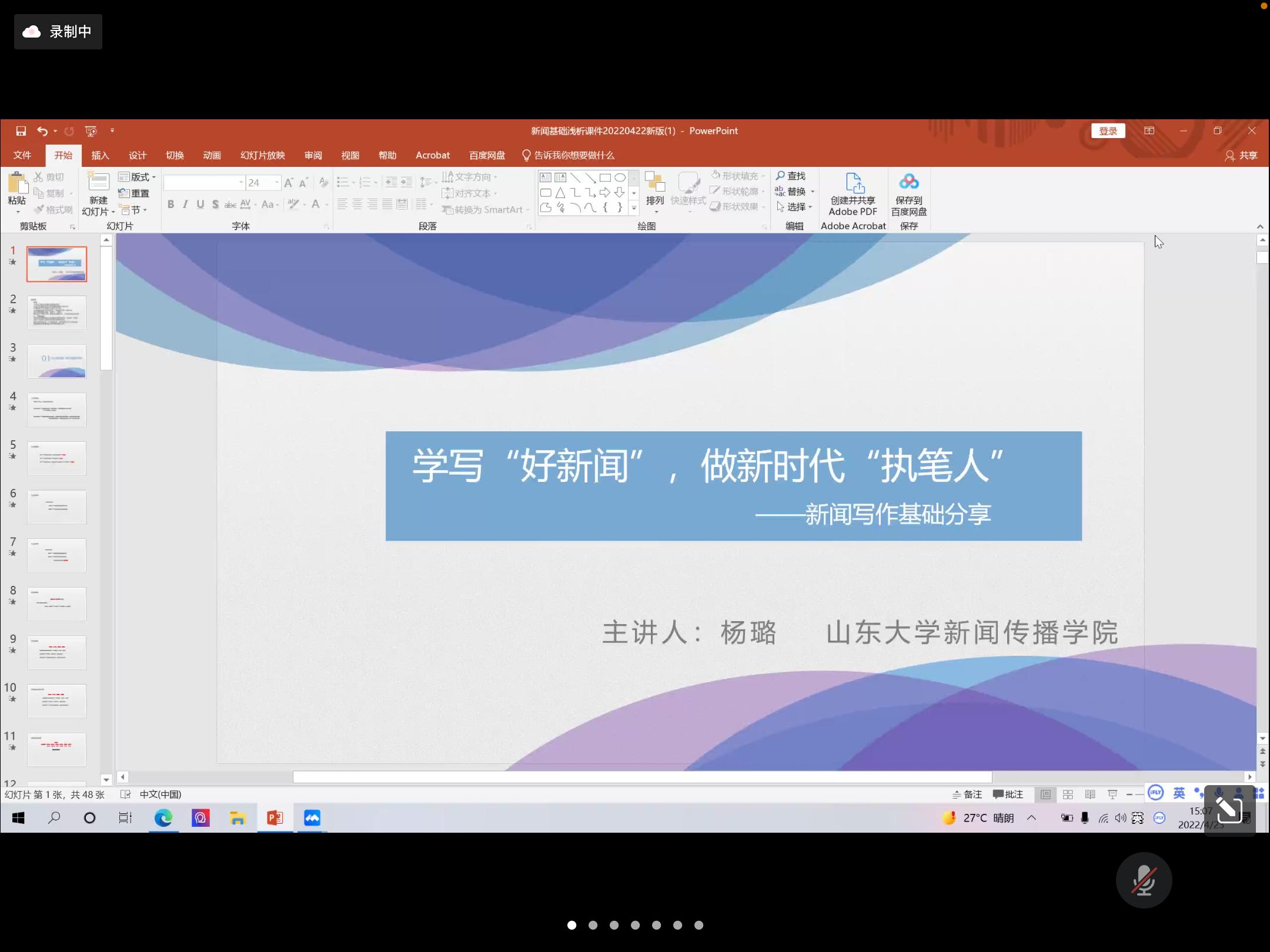Click the horizontal scrollbar of slide pane

642,777
